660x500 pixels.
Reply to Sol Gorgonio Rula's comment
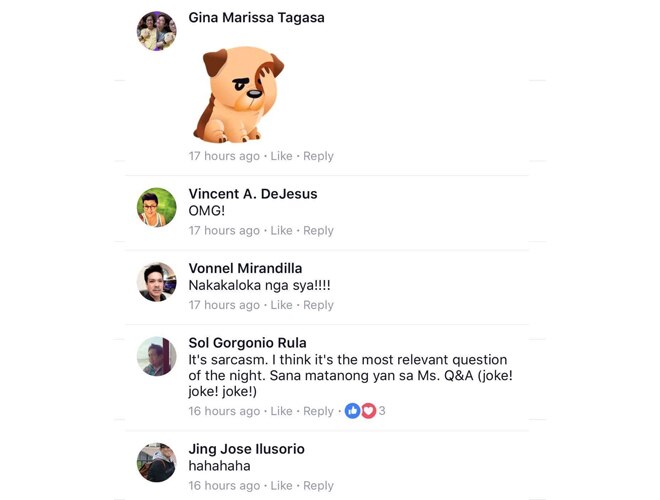pos(318,411)
